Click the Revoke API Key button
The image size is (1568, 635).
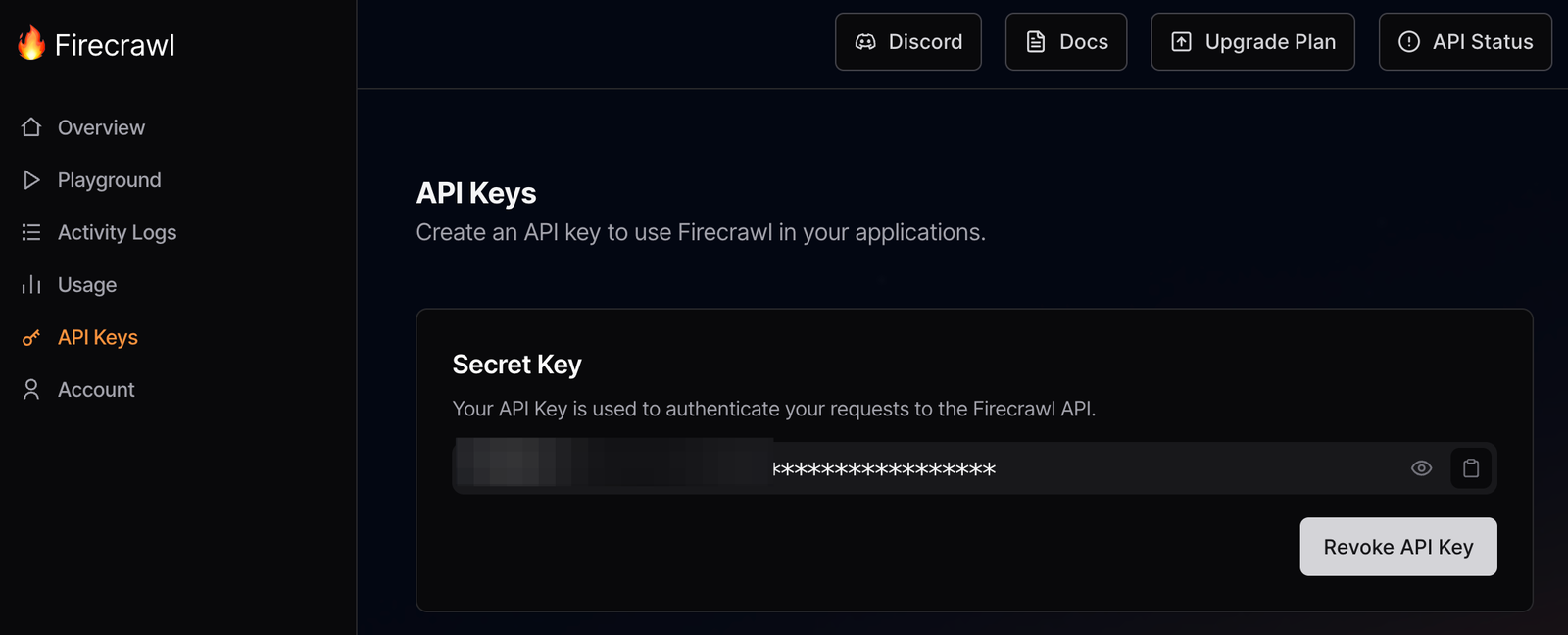[x=1397, y=546]
